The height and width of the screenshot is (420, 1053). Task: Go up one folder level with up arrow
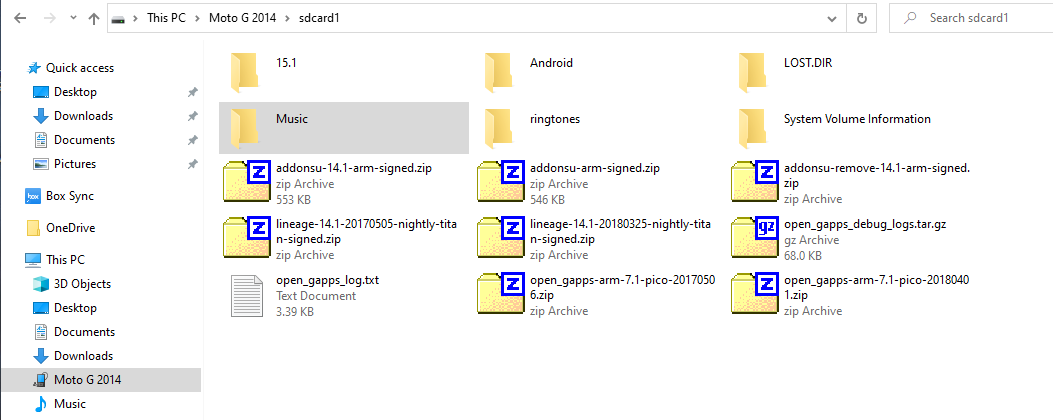(x=94, y=19)
